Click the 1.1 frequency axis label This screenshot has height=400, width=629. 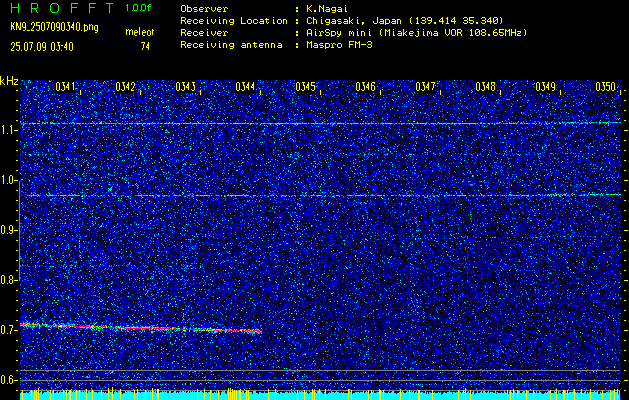tap(7, 131)
